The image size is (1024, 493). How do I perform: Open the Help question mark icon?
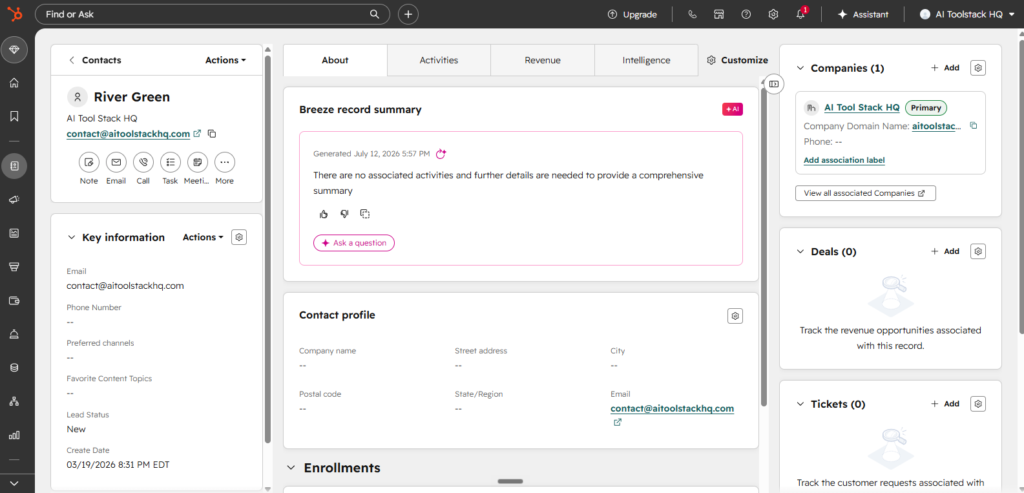[746, 14]
